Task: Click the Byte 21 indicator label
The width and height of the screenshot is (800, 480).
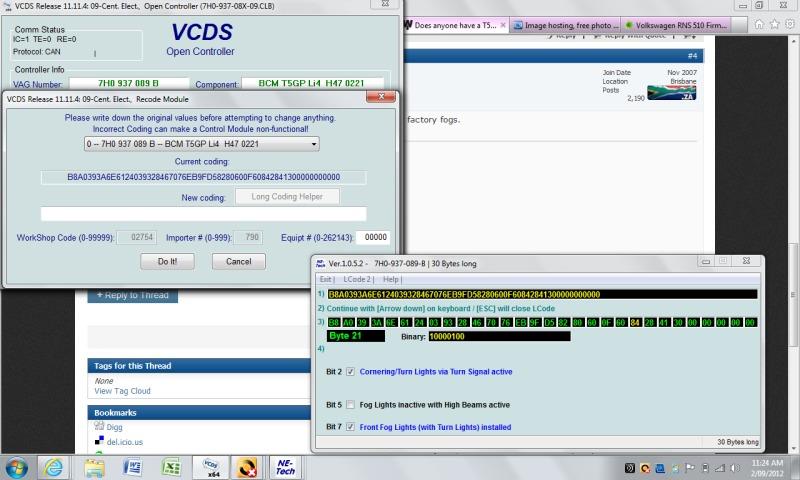Action: coord(356,336)
